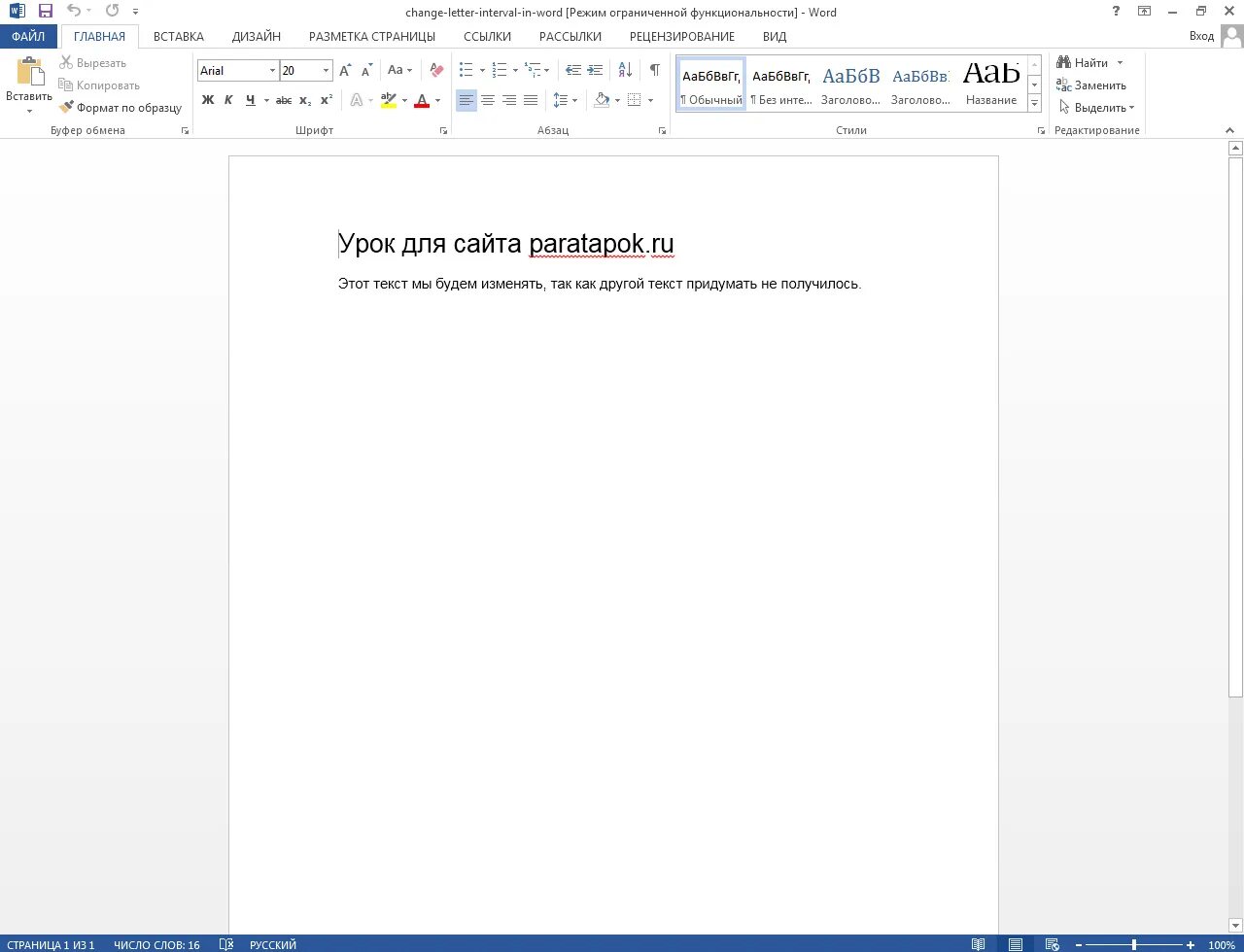Clear all formatting with the eraser icon
The width and height of the screenshot is (1244, 952).
click(436, 70)
